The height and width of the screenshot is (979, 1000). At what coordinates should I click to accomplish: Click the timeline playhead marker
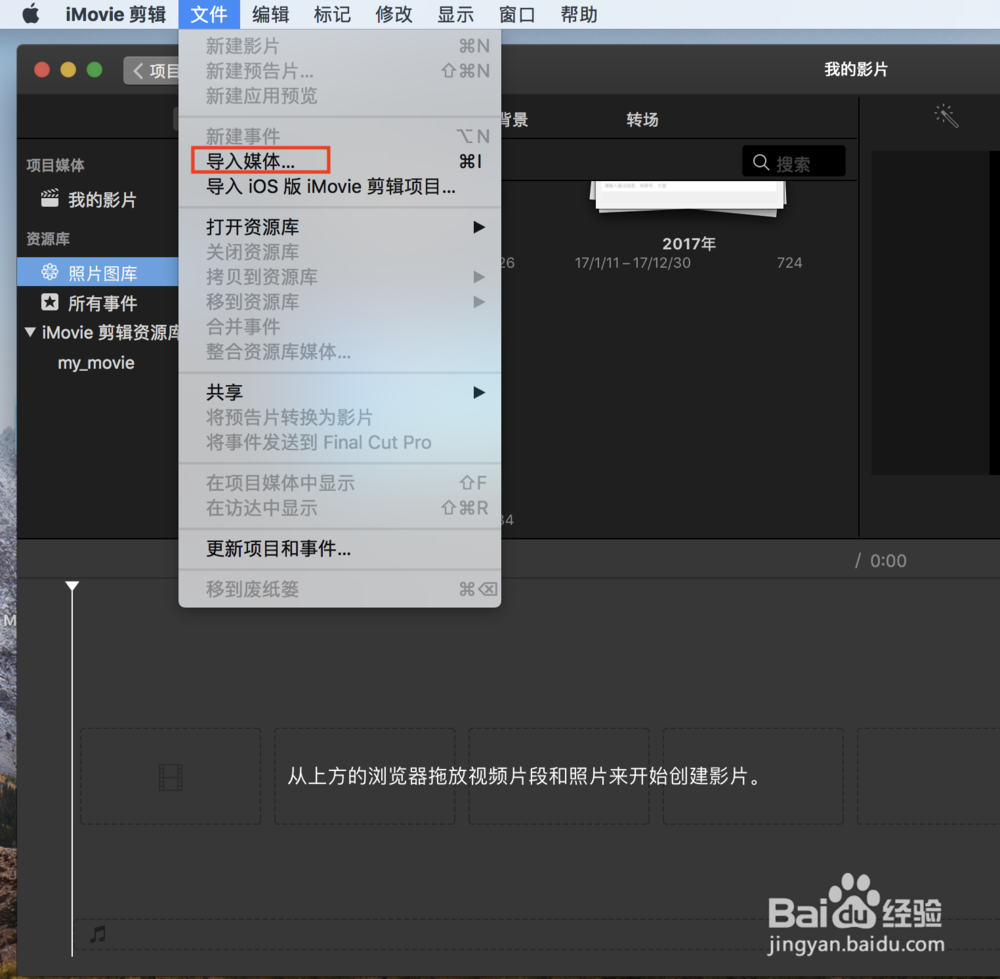pyautogui.click(x=72, y=585)
